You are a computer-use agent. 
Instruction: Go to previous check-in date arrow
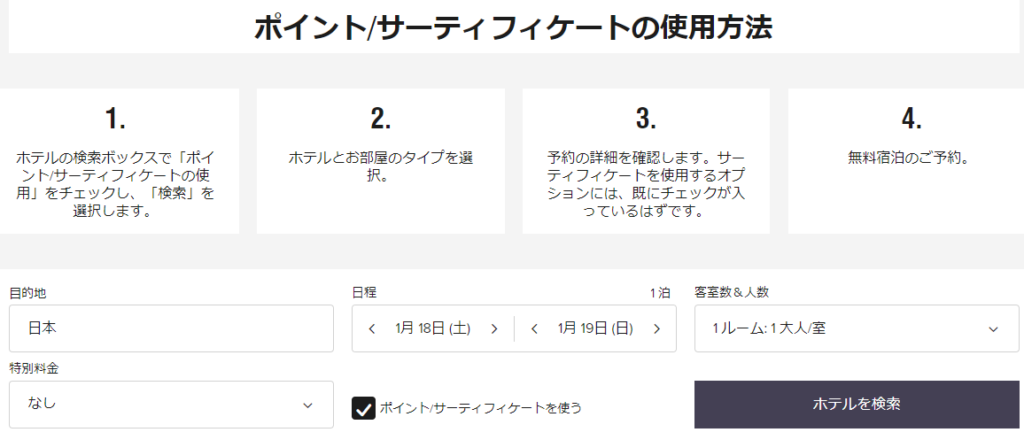click(x=372, y=328)
